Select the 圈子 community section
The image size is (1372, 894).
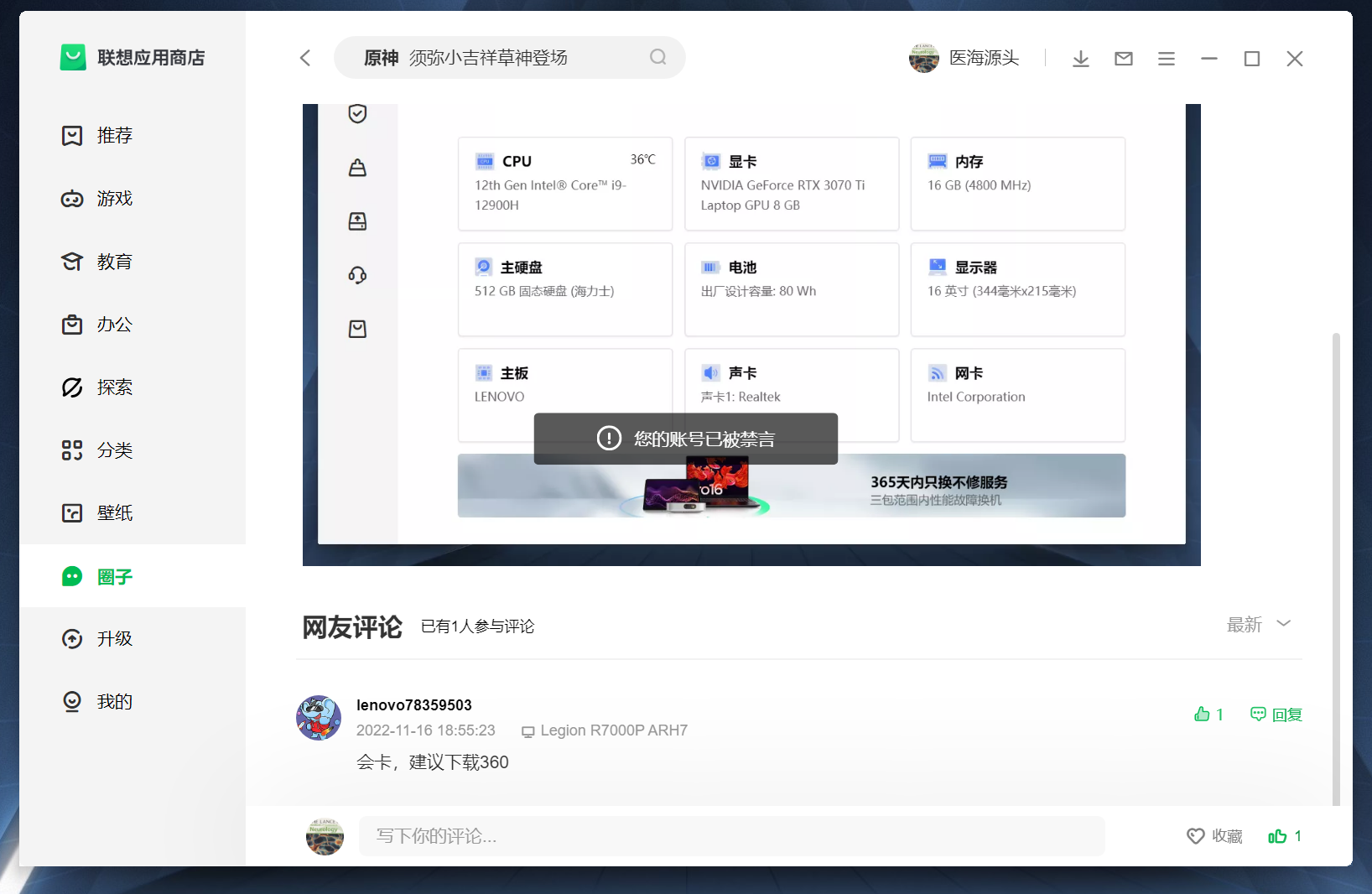[133, 576]
